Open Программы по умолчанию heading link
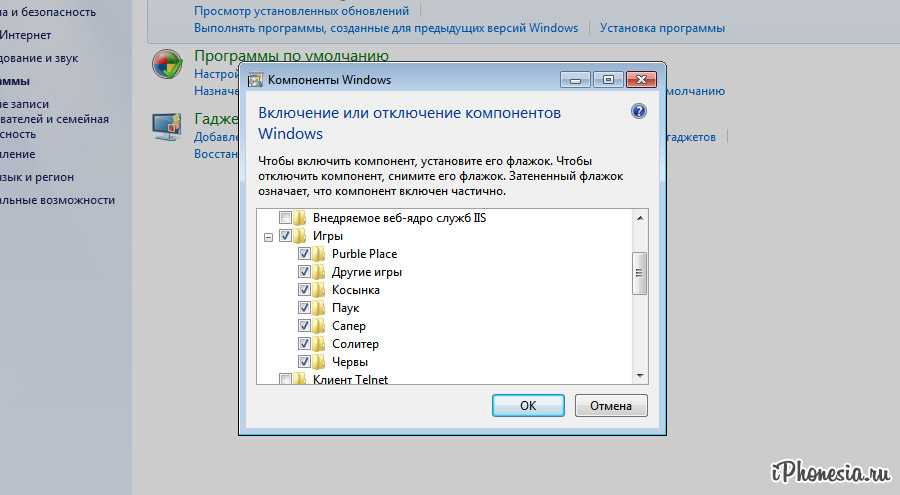The width and height of the screenshot is (900, 495). [292, 56]
